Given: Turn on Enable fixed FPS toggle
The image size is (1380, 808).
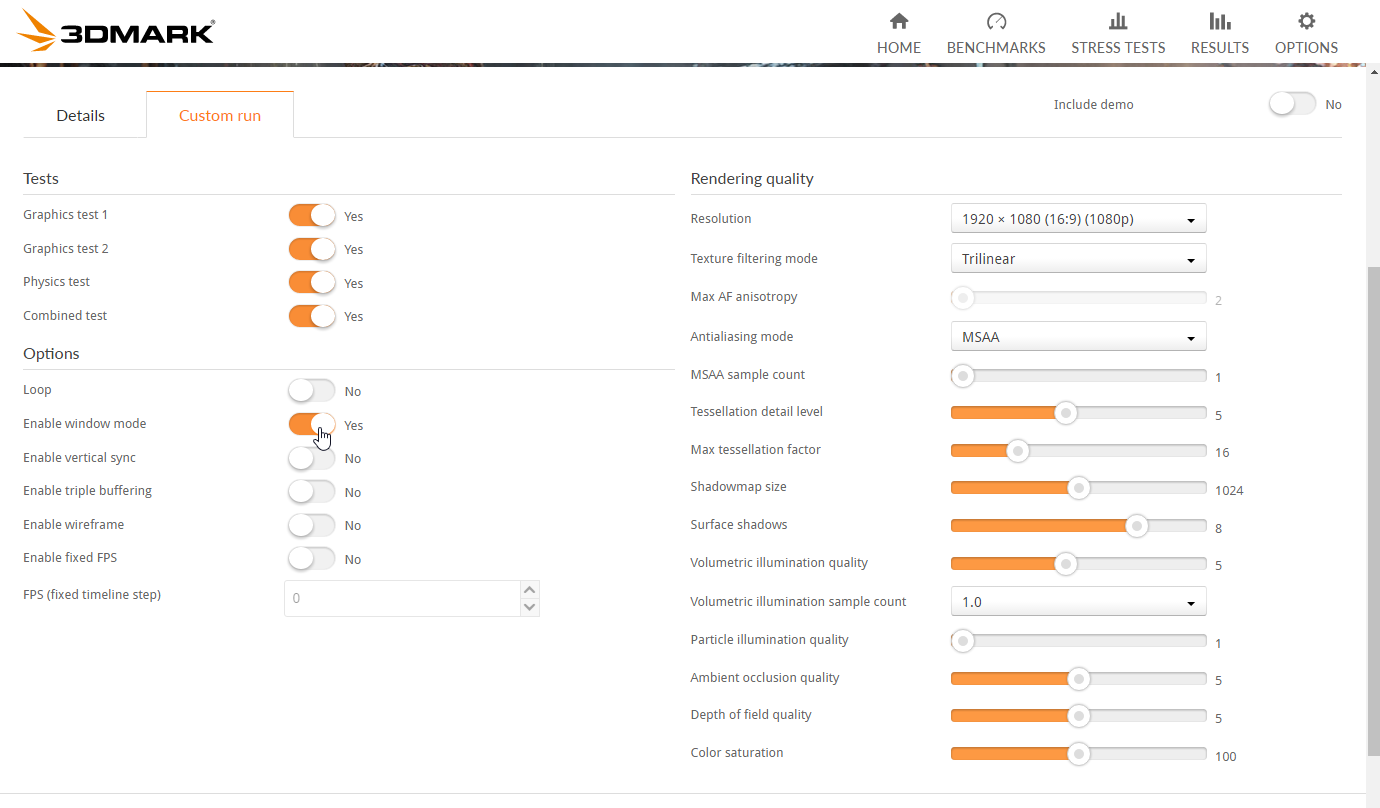Looking at the screenshot, I should tap(312, 558).
